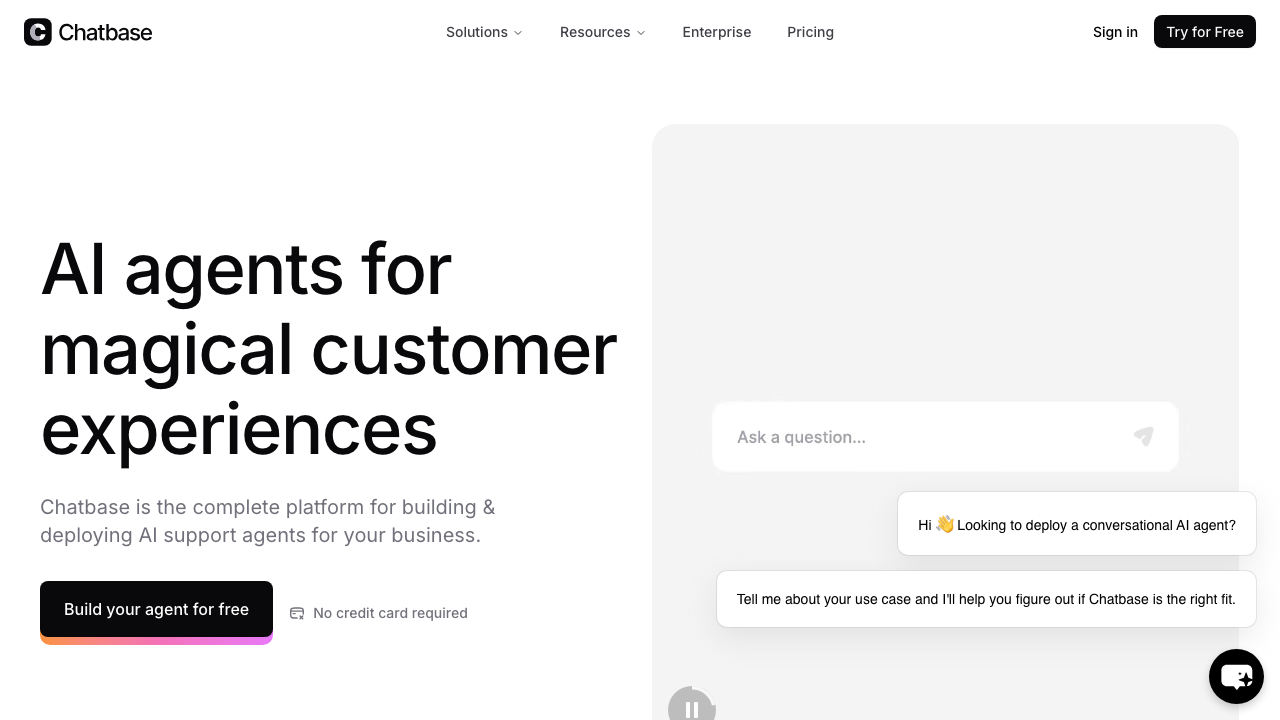Select Enterprise in the navigation
This screenshot has width=1280, height=720.
716,32
